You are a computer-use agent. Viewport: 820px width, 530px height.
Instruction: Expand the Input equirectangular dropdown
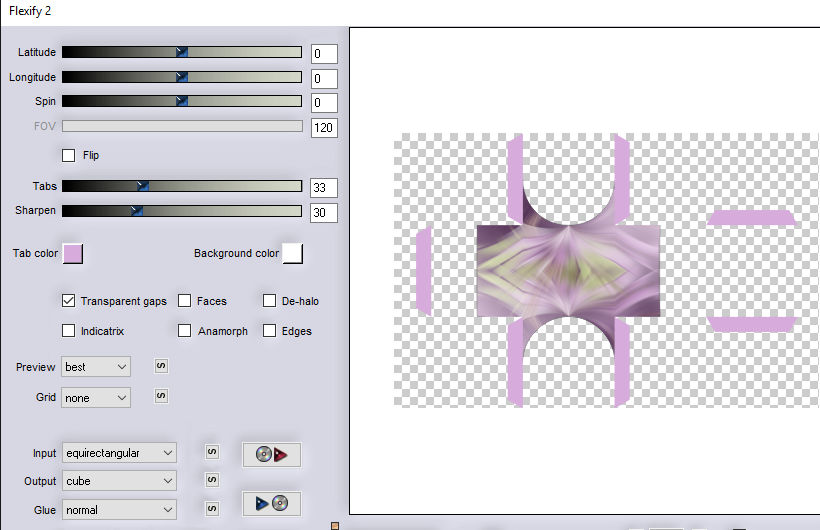pos(119,453)
